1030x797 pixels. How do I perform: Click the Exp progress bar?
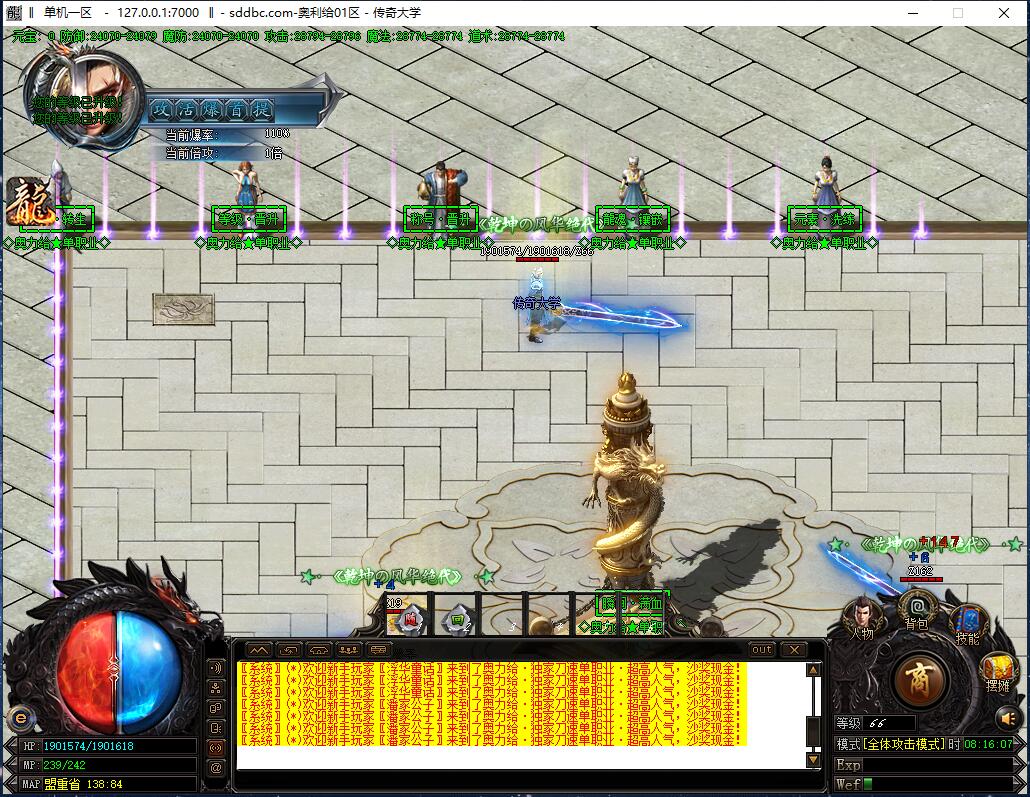point(938,765)
